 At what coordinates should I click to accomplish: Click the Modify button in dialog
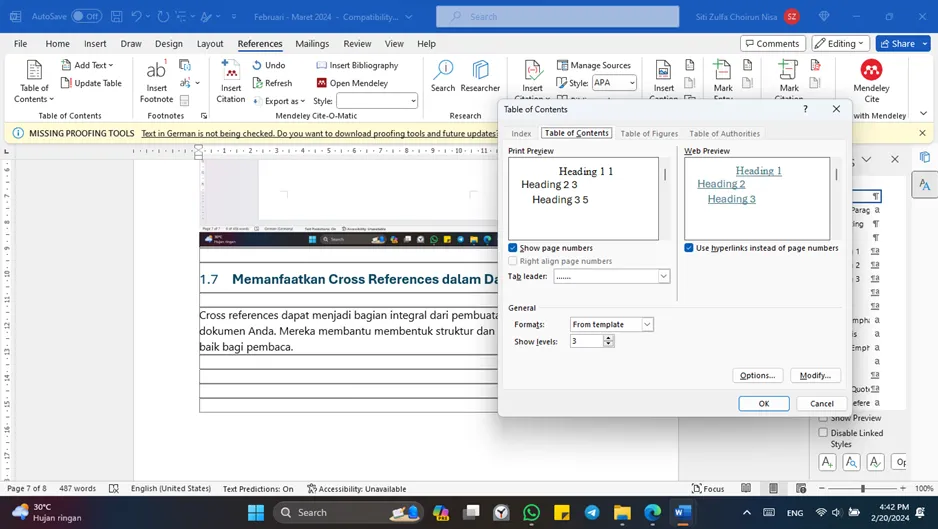(815, 375)
